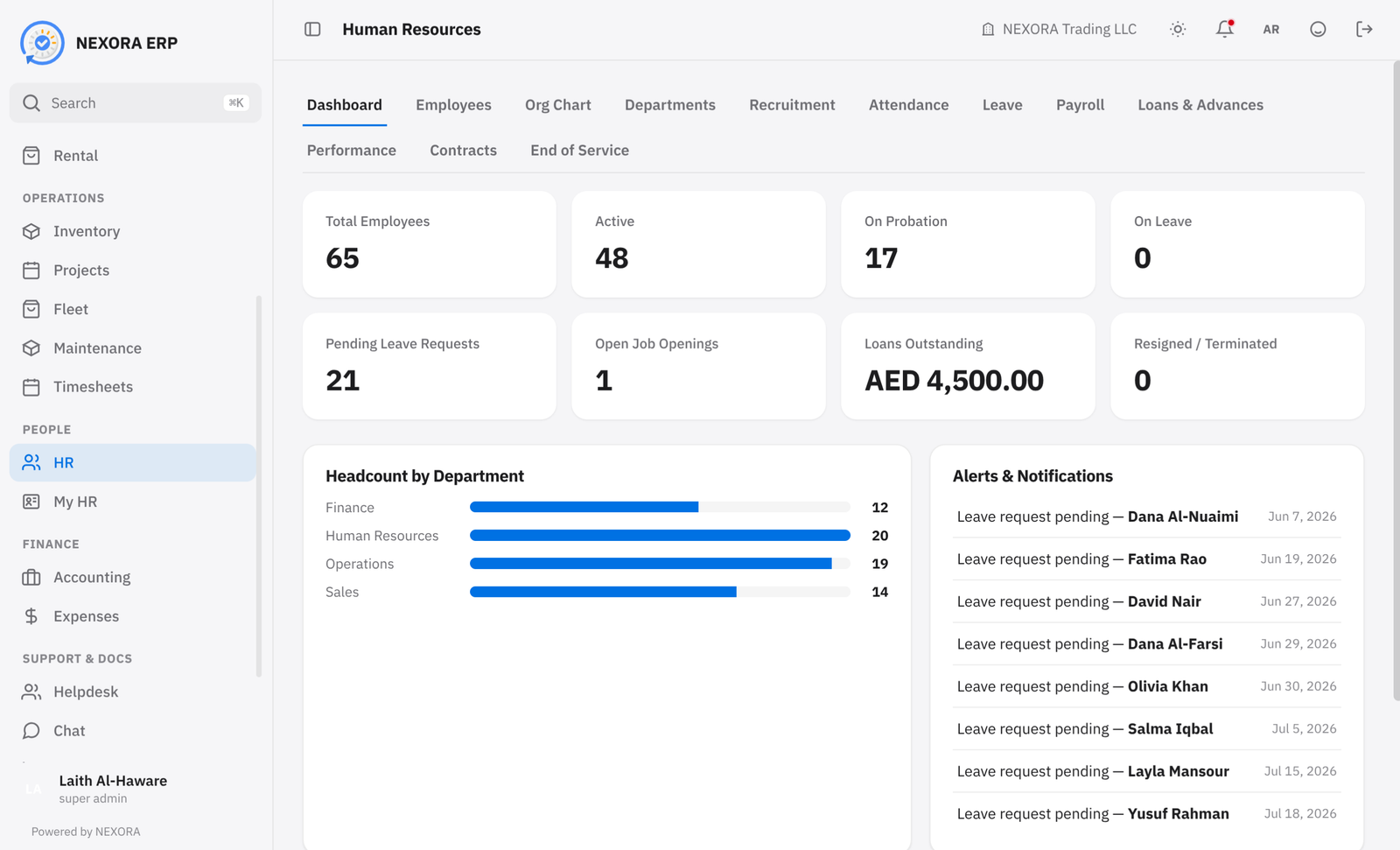Switch language with the AR button
1400x850 pixels.
tap(1271, 29)
